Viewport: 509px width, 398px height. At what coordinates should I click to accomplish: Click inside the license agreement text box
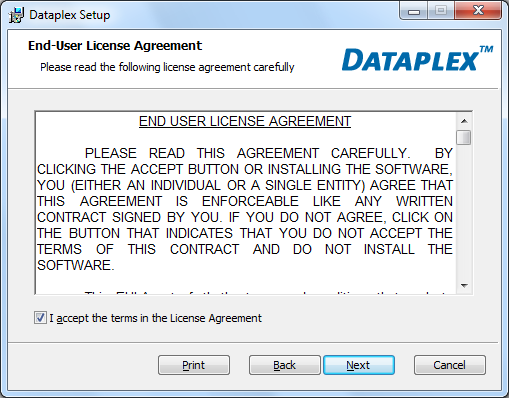[245, 203]
